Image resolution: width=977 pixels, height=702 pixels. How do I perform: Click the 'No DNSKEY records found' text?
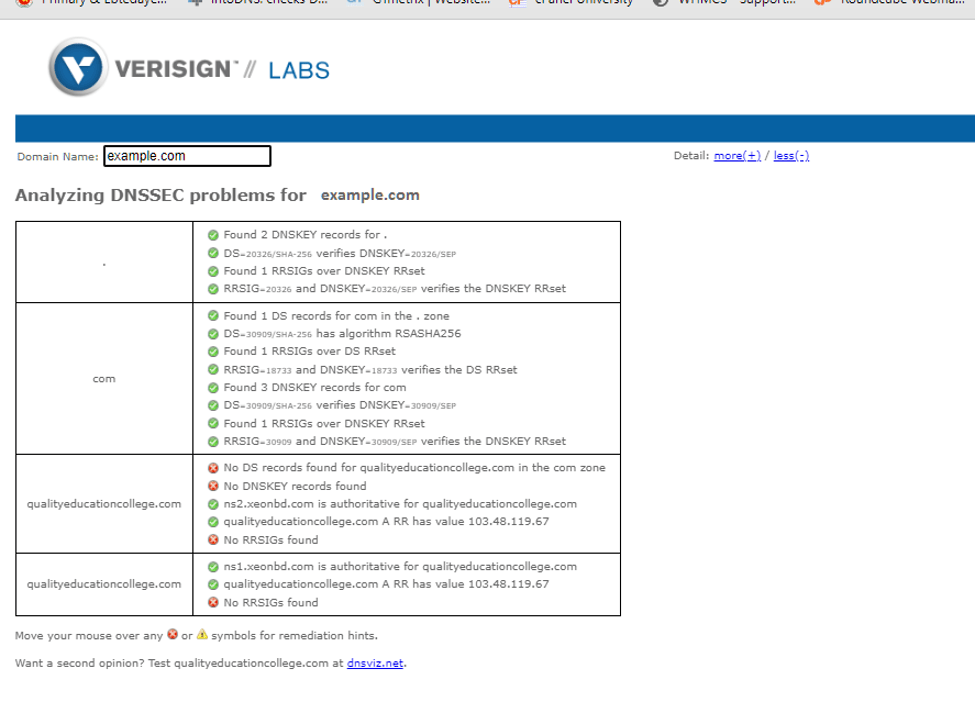tap(295, 486)
